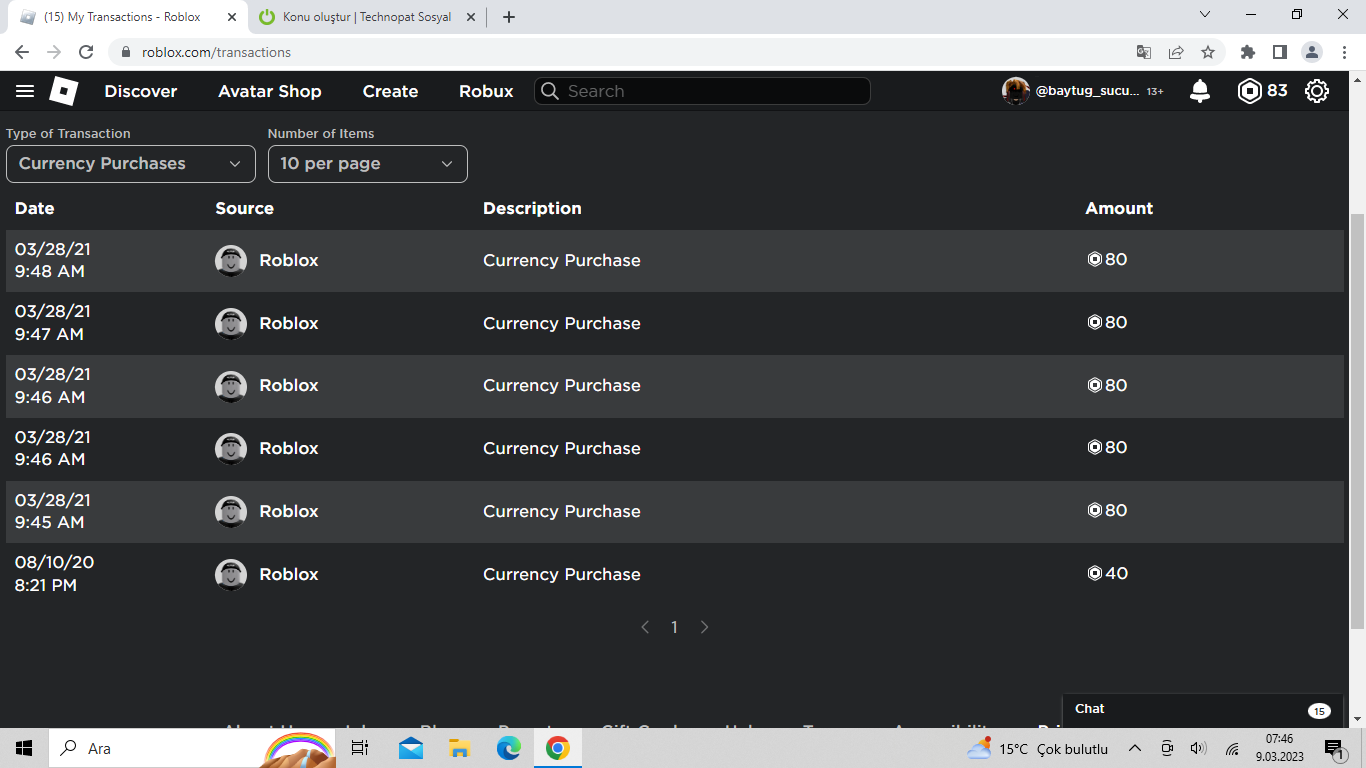The image size is (1366, 768).
Task: Open a new browser tab
Action: [x=509, y=17]
